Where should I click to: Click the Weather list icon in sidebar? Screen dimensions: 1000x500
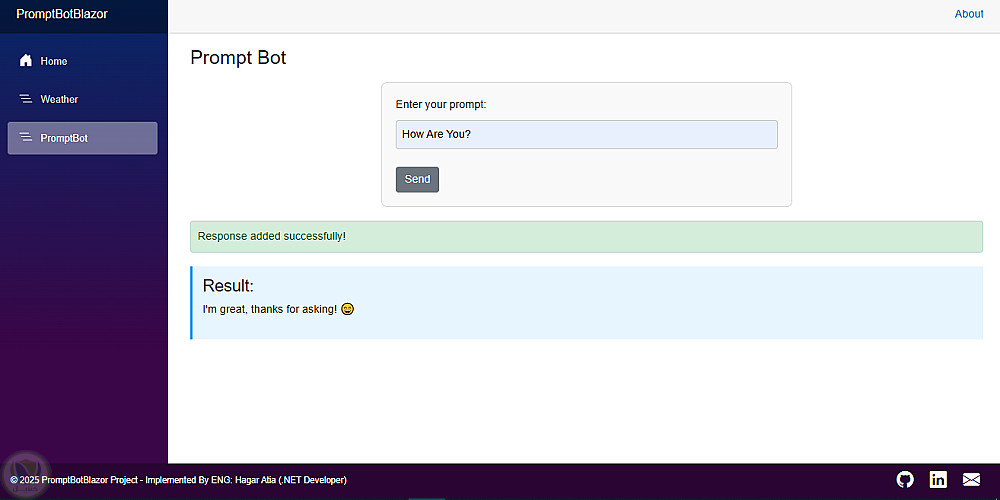click(x=26, y=99)
